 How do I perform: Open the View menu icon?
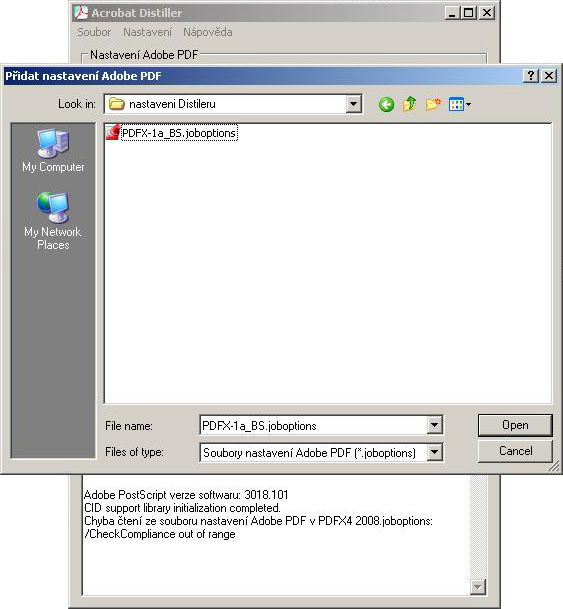(x=459, y=104)
